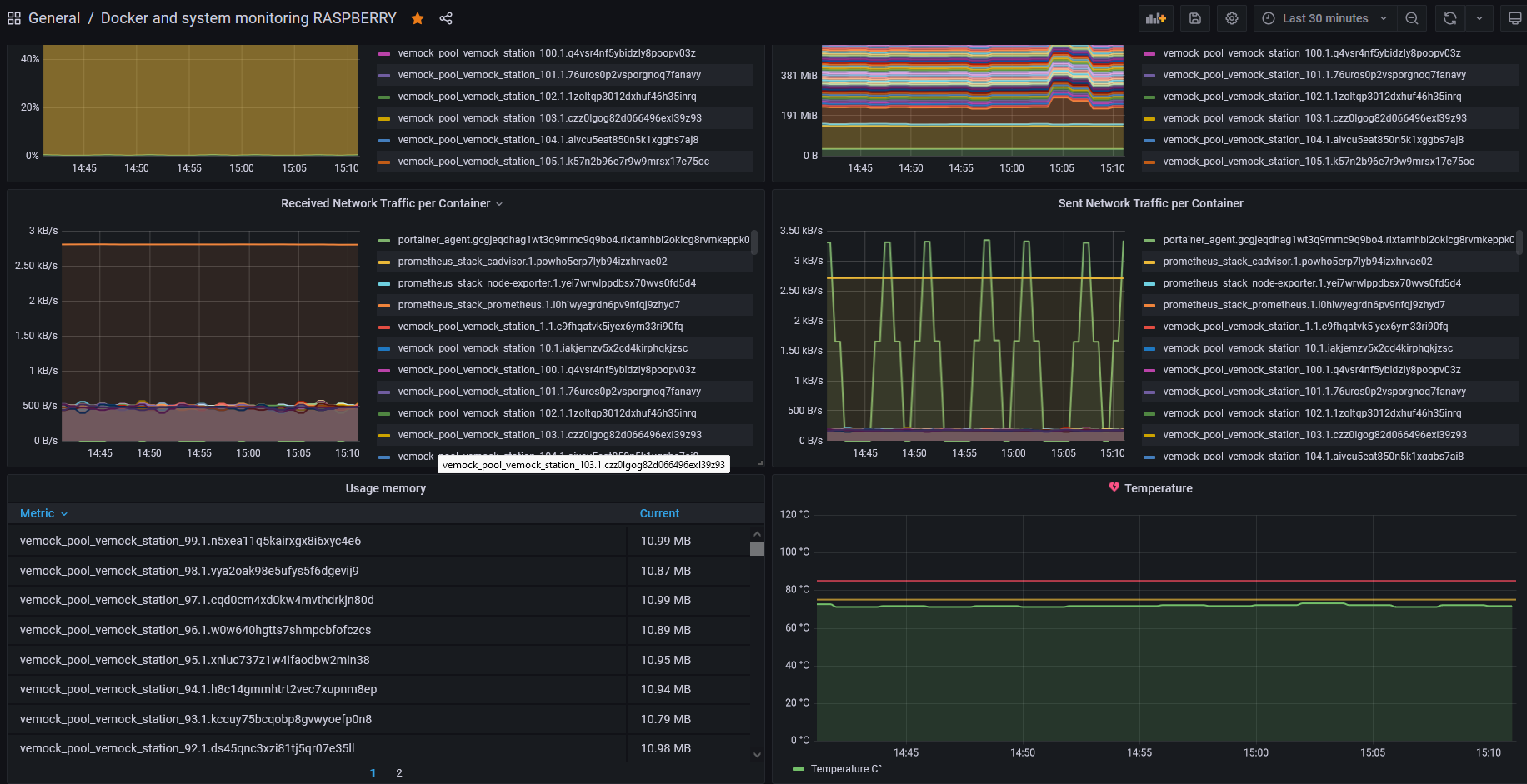Click vemock_station_100.1 in top-left legend
The height and width of the screenshot is (784, 1527).
547,53
